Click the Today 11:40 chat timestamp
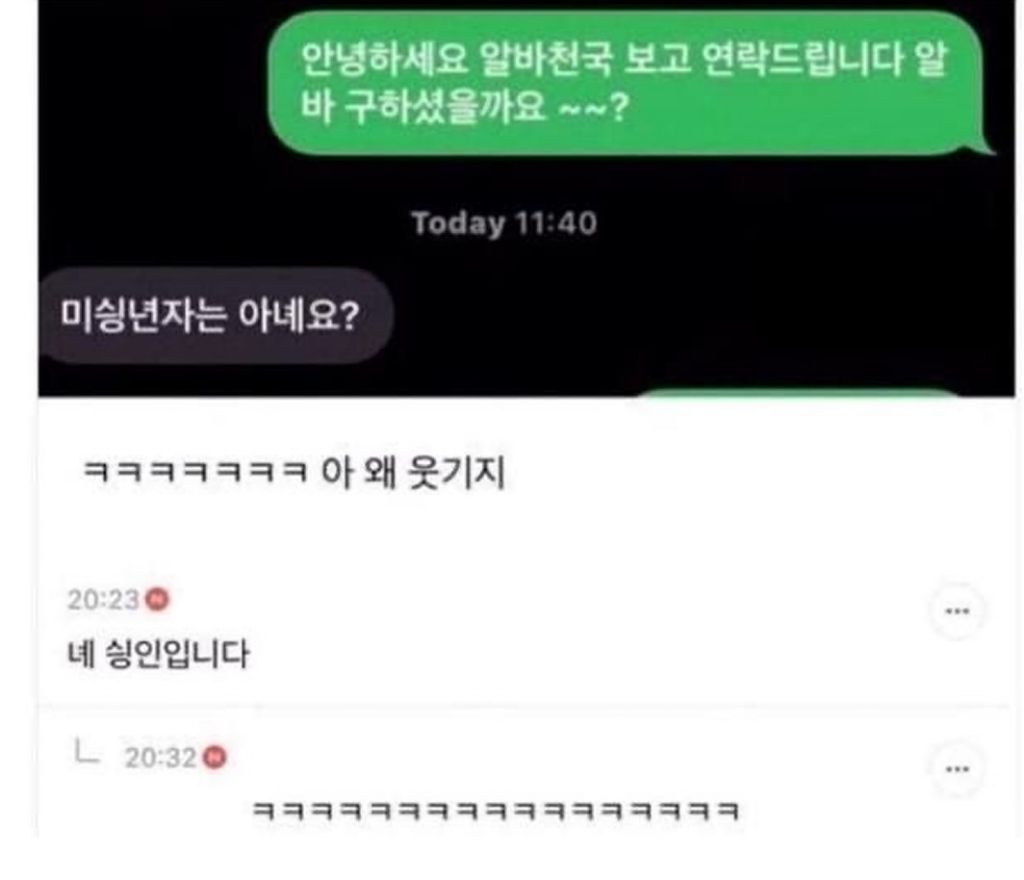Viewport: 1024px width, 880px height. click(504, 223)
